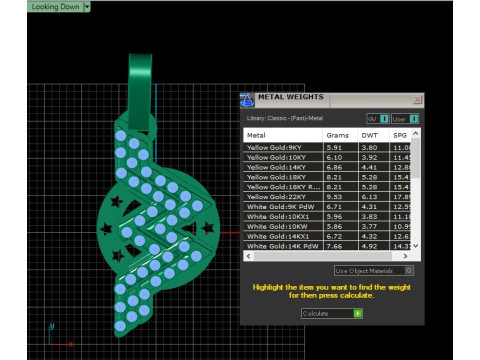This screenshot has width=480, height=360.
Task: Close the Metal Weights panel
Action: (x=417, y=99)
